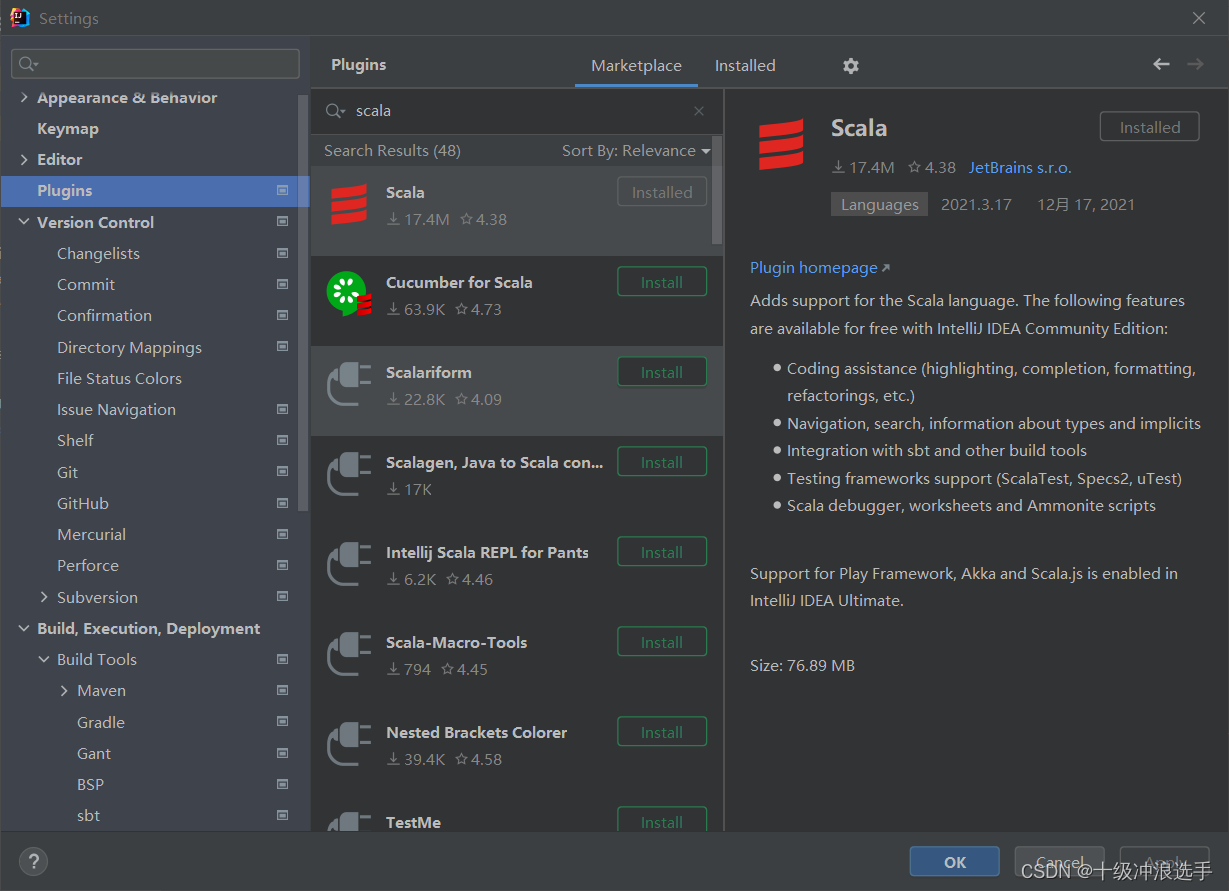Click the plugin results list scrollbar
This screenshot has width=1229, height=891.
pos(716,190)
